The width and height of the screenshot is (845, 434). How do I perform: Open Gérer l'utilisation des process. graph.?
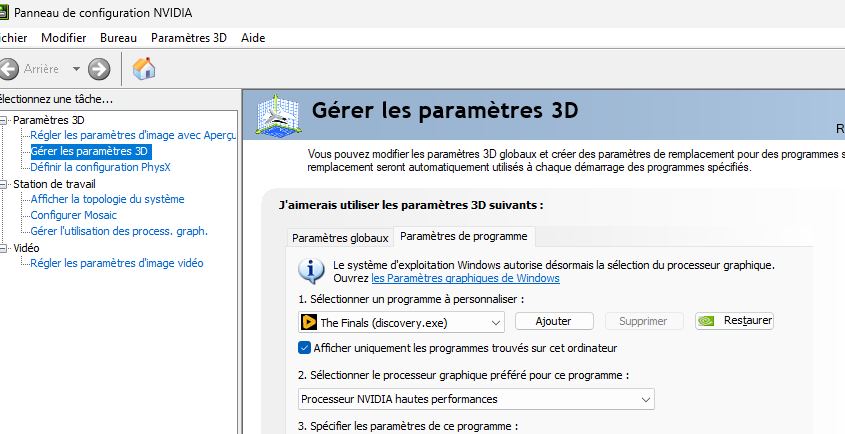pos(119,231)
